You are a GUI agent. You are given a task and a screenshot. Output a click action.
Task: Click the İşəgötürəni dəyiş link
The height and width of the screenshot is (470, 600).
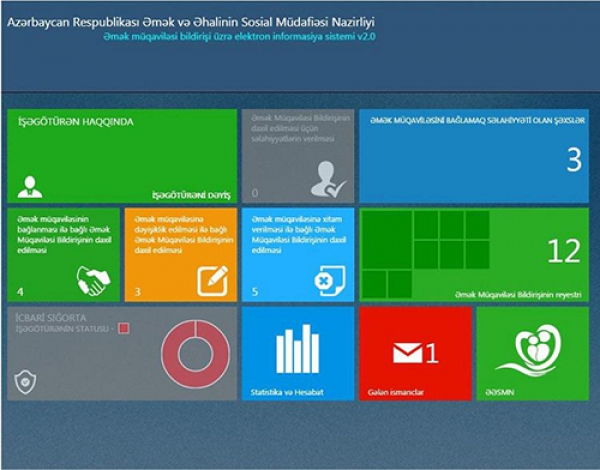click(x=190, y=193)
